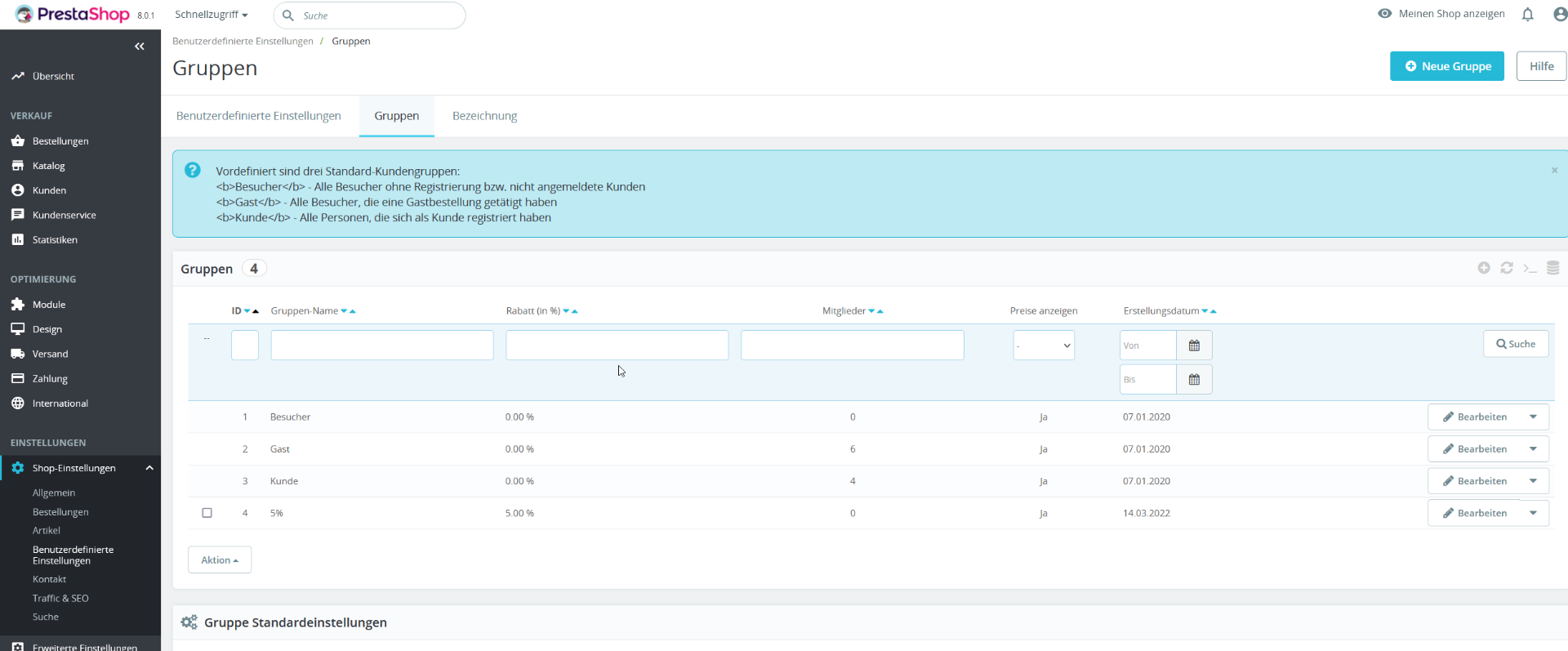Screen dimensions: 1568x651
Task: Open the Schnellzugriff dropdown
Action: tap(211, 15)
